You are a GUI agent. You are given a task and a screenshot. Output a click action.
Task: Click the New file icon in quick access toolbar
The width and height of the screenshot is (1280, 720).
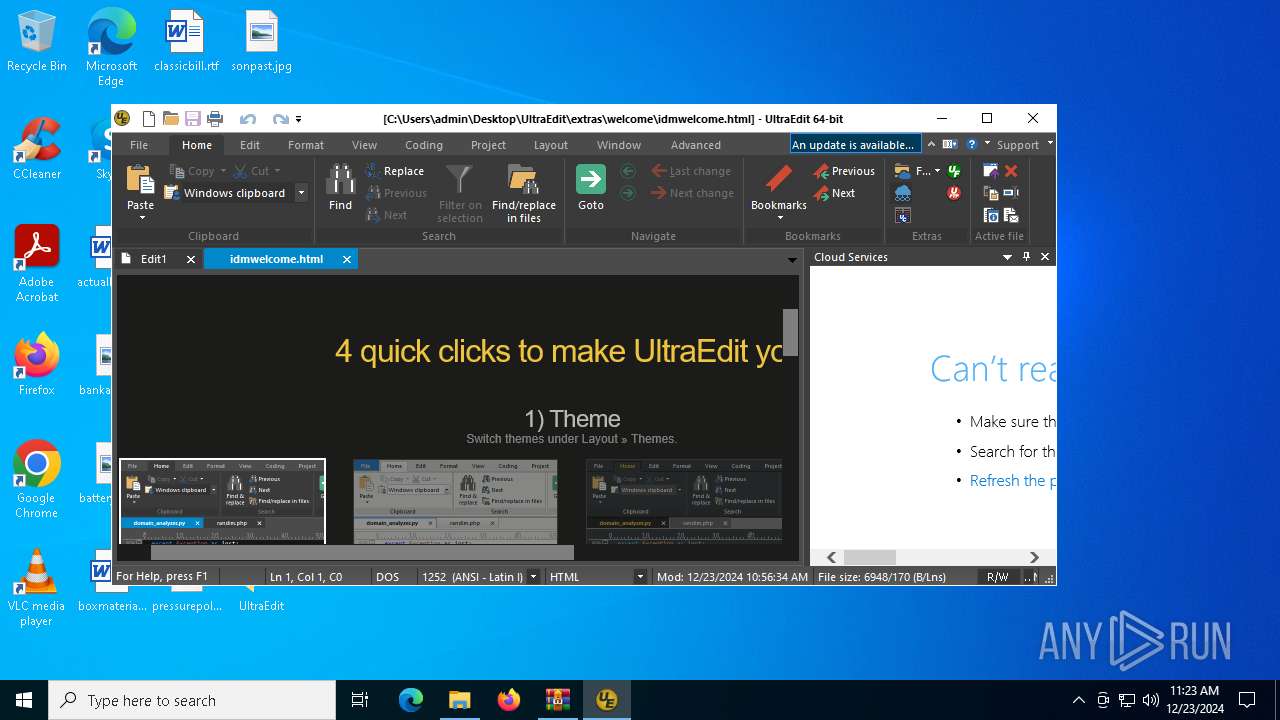coord(149,119)
